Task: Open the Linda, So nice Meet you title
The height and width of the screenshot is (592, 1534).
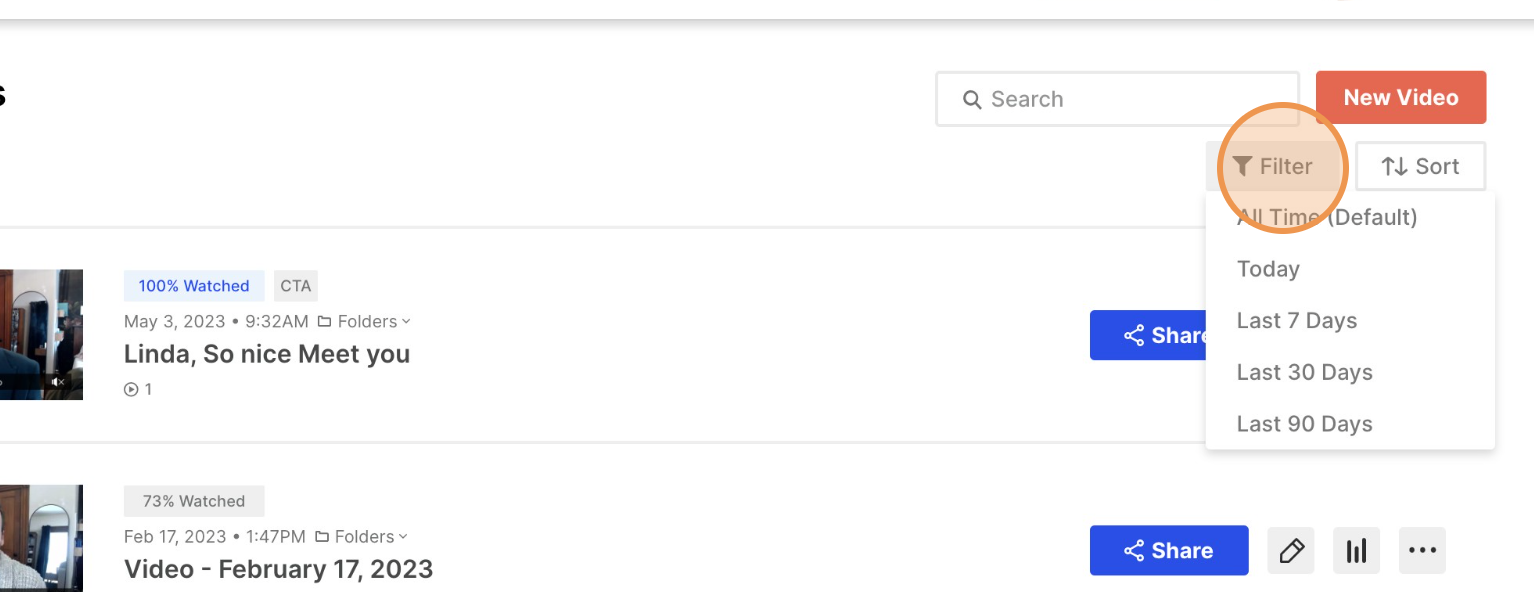Action: tap(267, 354)
